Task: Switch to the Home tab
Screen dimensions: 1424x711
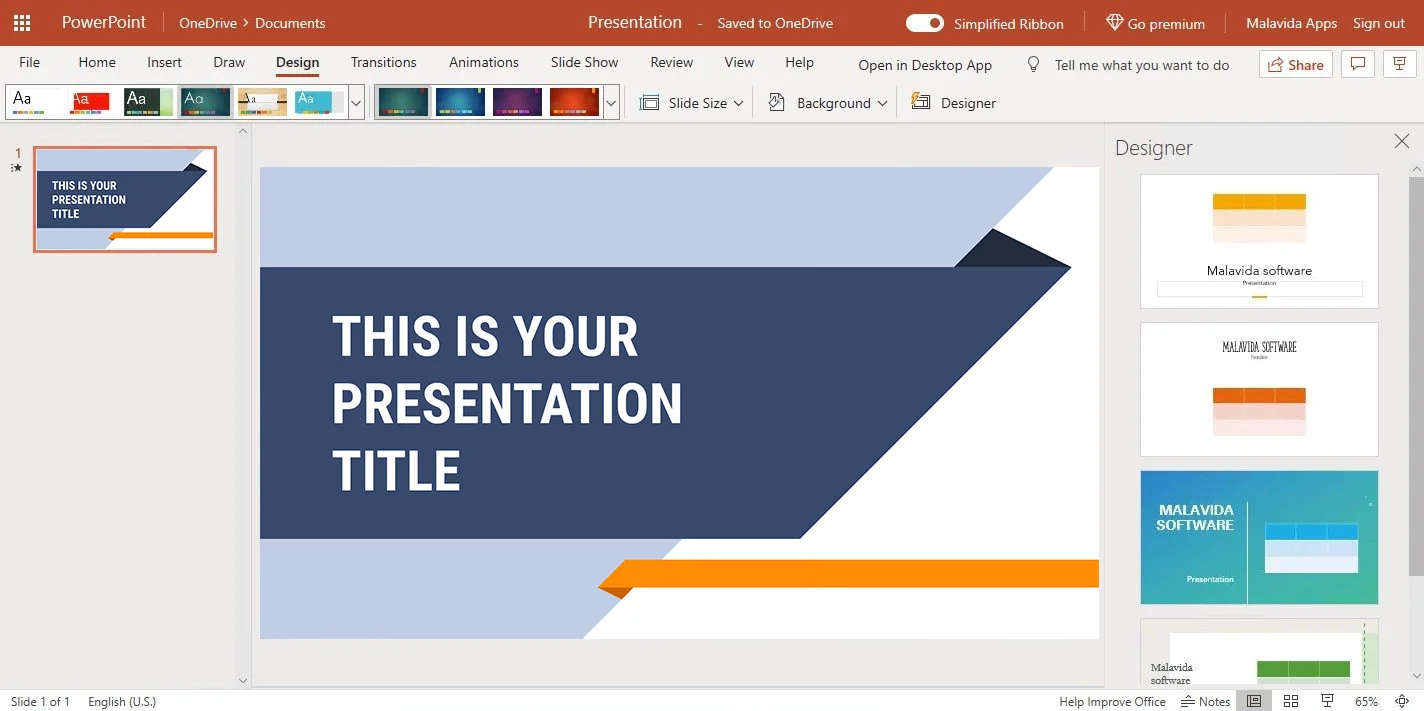Action: click(x=97, y=62)
